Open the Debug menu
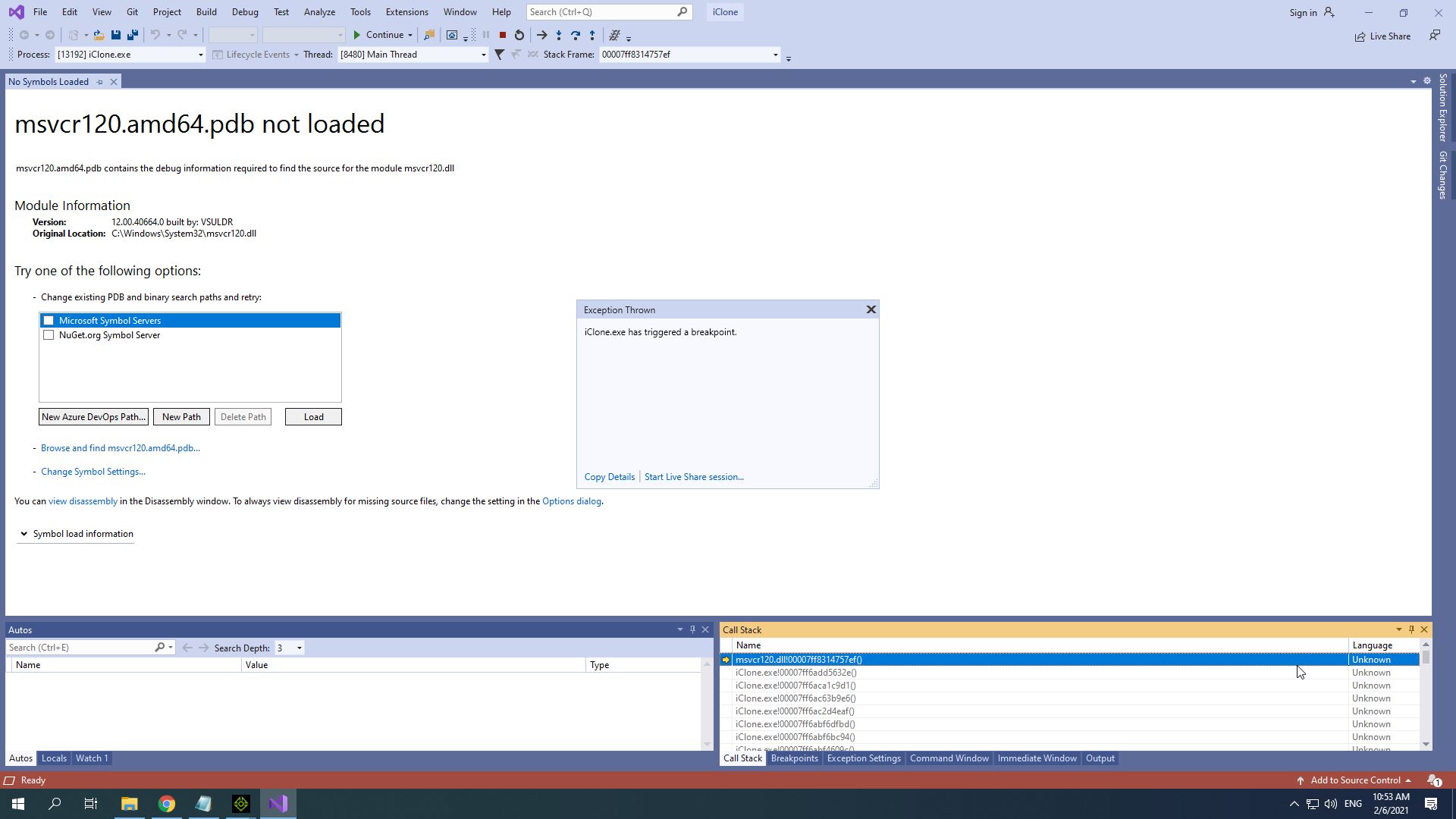The height and width of the screenshot is (819, 1456). coord(245,12)
